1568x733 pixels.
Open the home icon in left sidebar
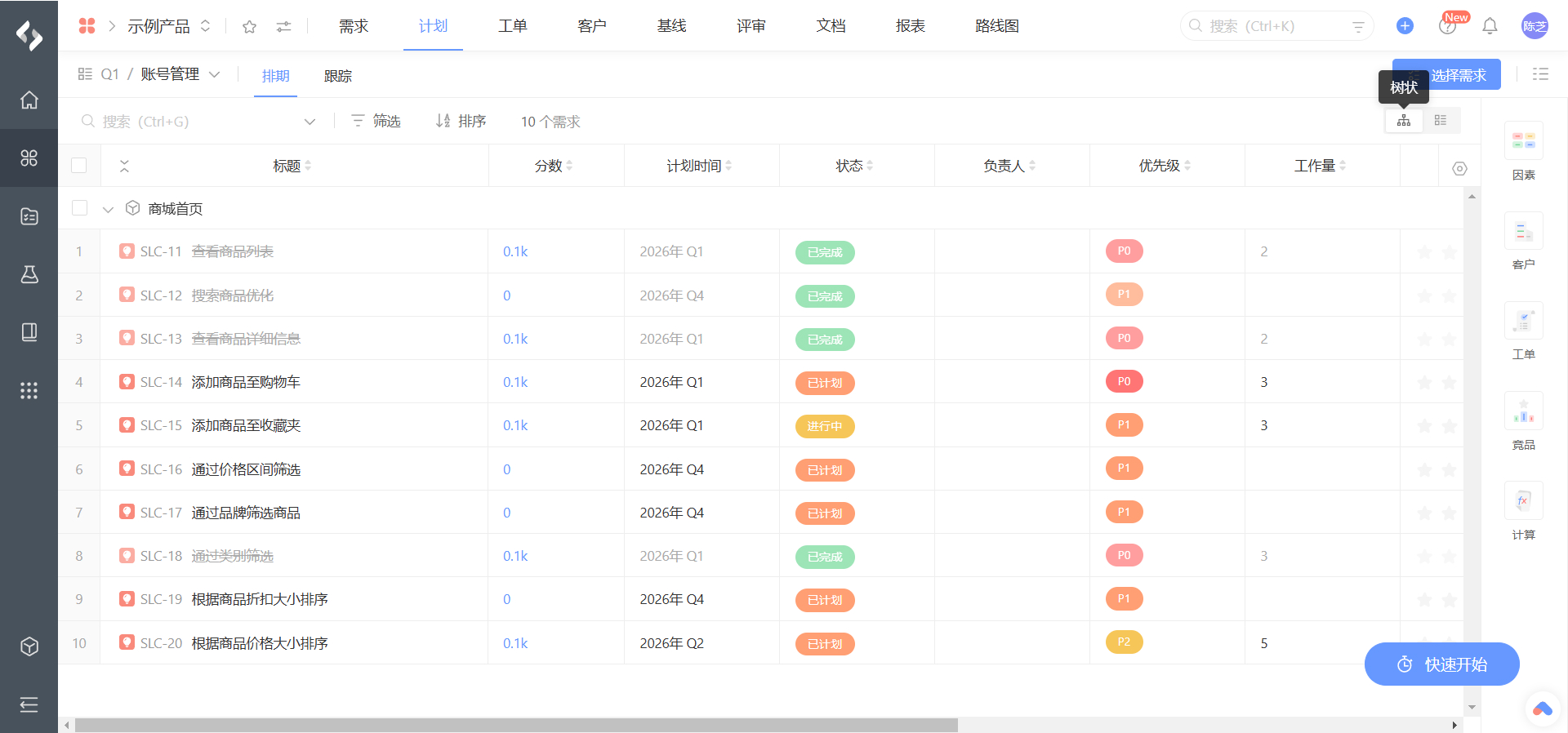click(29, 100)
